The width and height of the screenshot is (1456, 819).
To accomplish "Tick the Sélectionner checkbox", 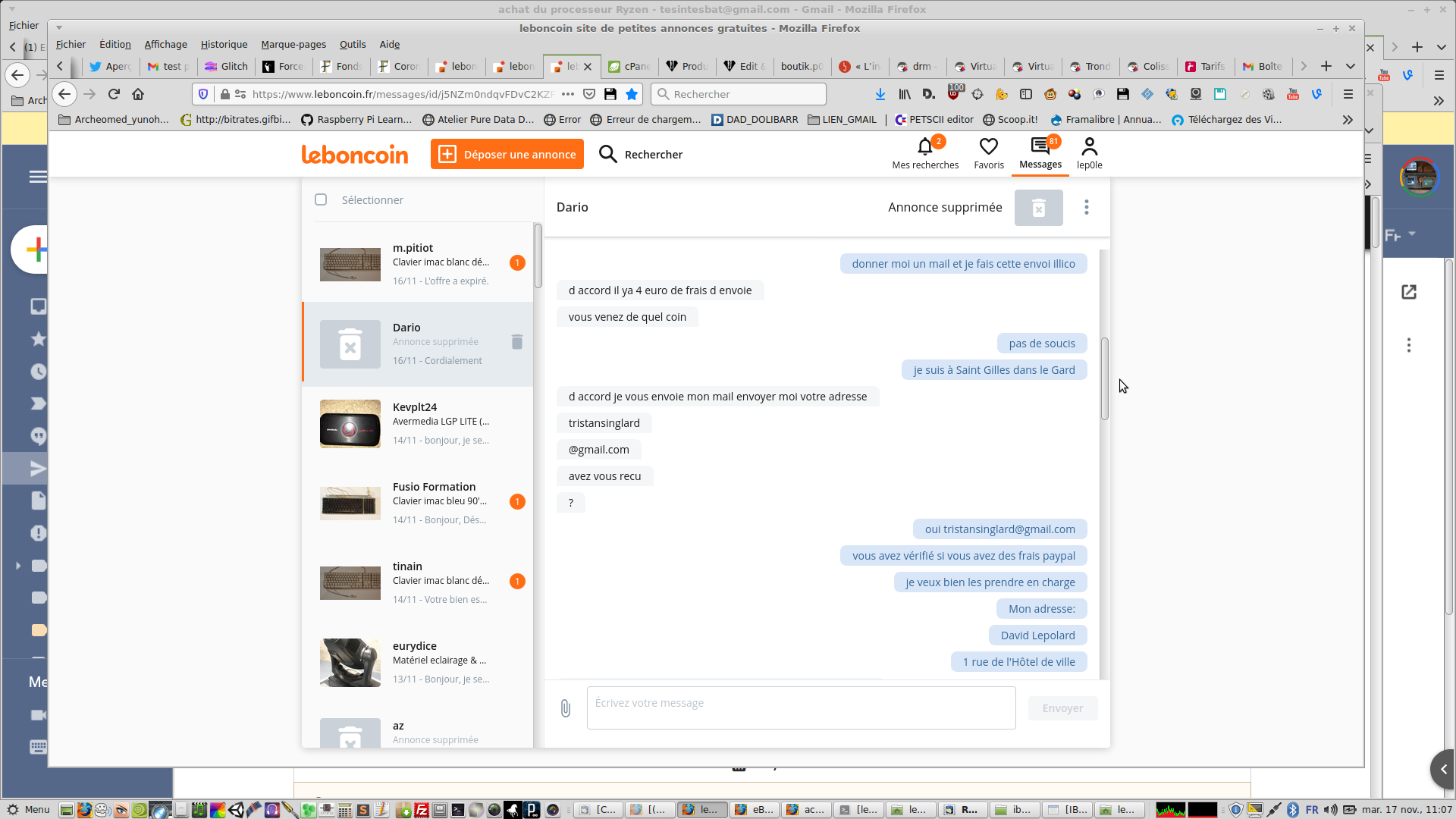I will pyautogui.click(x=321, y=199).
